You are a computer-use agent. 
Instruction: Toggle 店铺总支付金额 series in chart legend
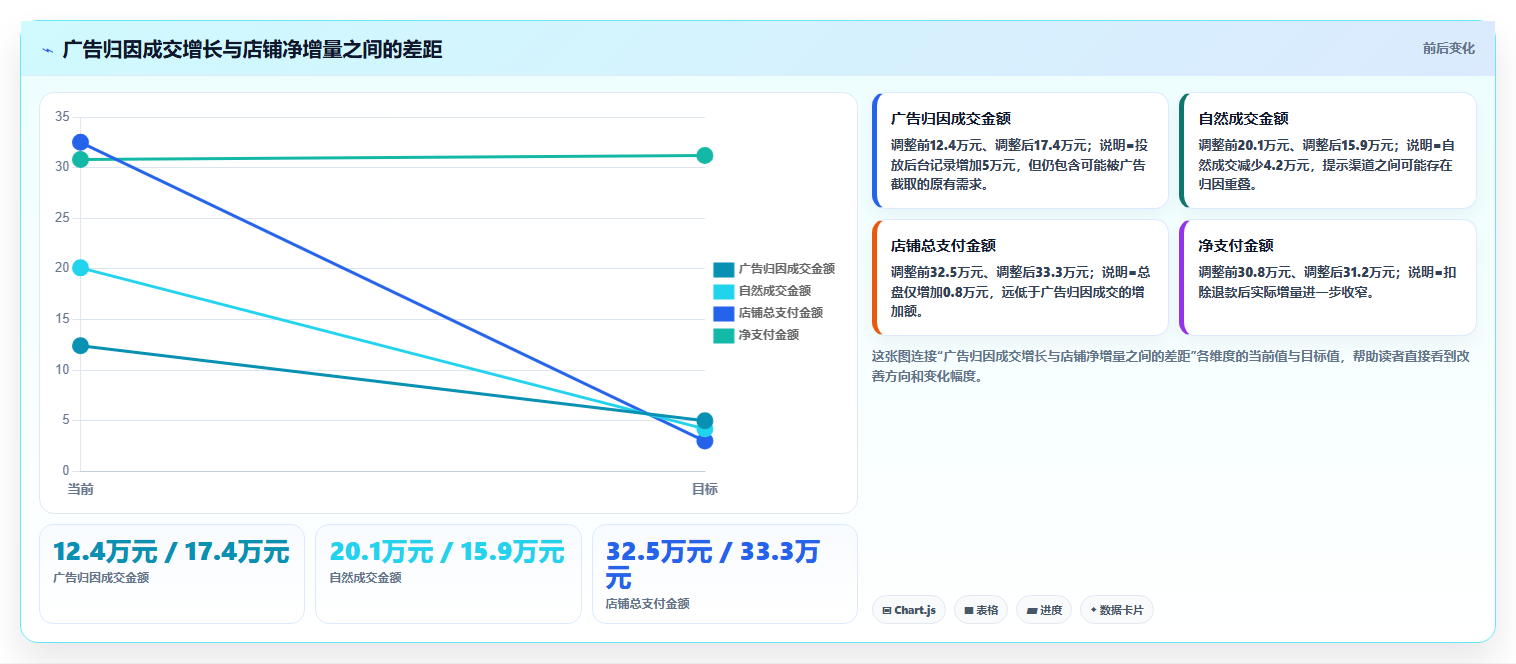tap(768, 313)
